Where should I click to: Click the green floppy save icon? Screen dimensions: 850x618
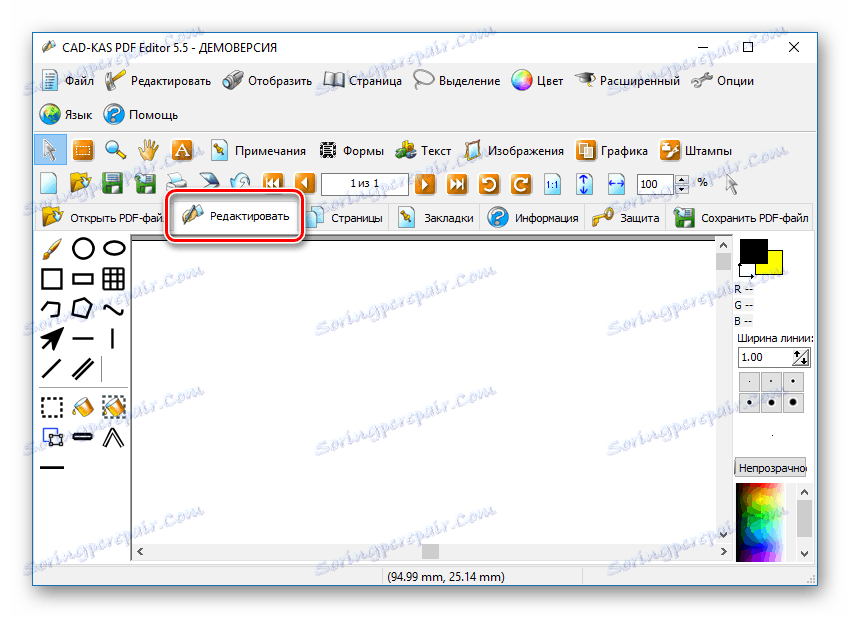coord(113,184)
